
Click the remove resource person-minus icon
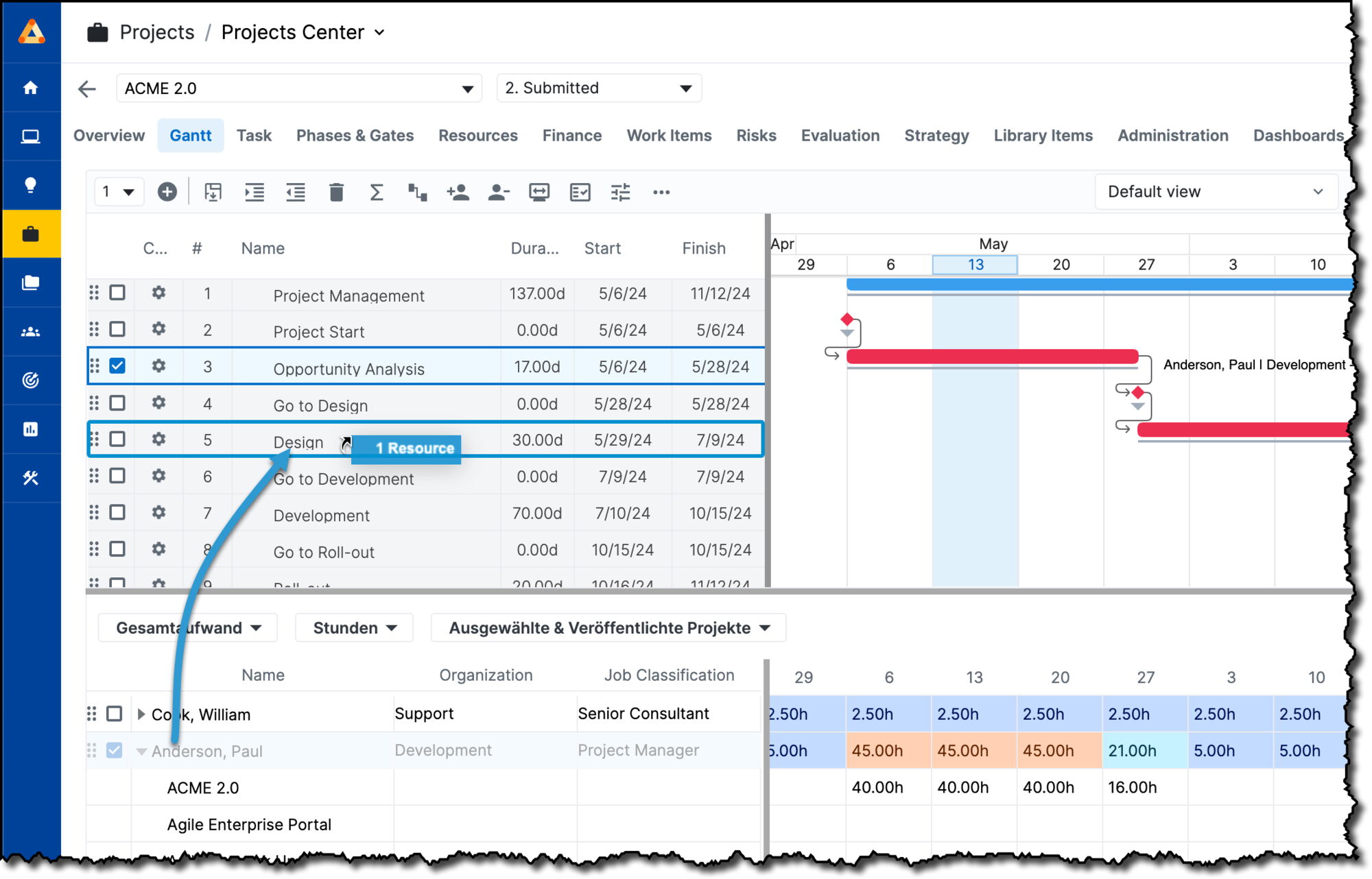coord(499,192)
